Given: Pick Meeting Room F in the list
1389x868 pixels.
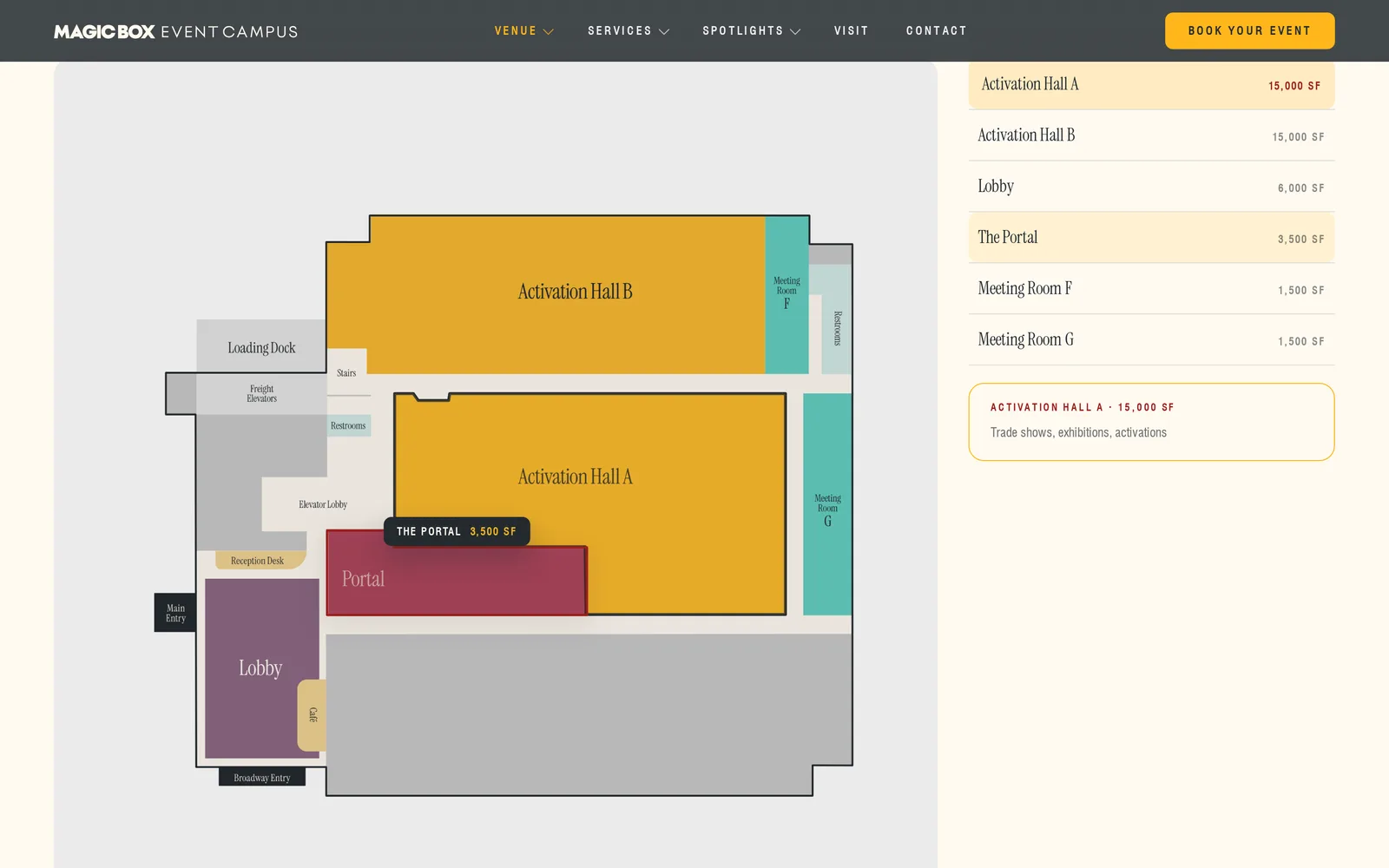Looking at the screenshot, I should click(1151, 289).
